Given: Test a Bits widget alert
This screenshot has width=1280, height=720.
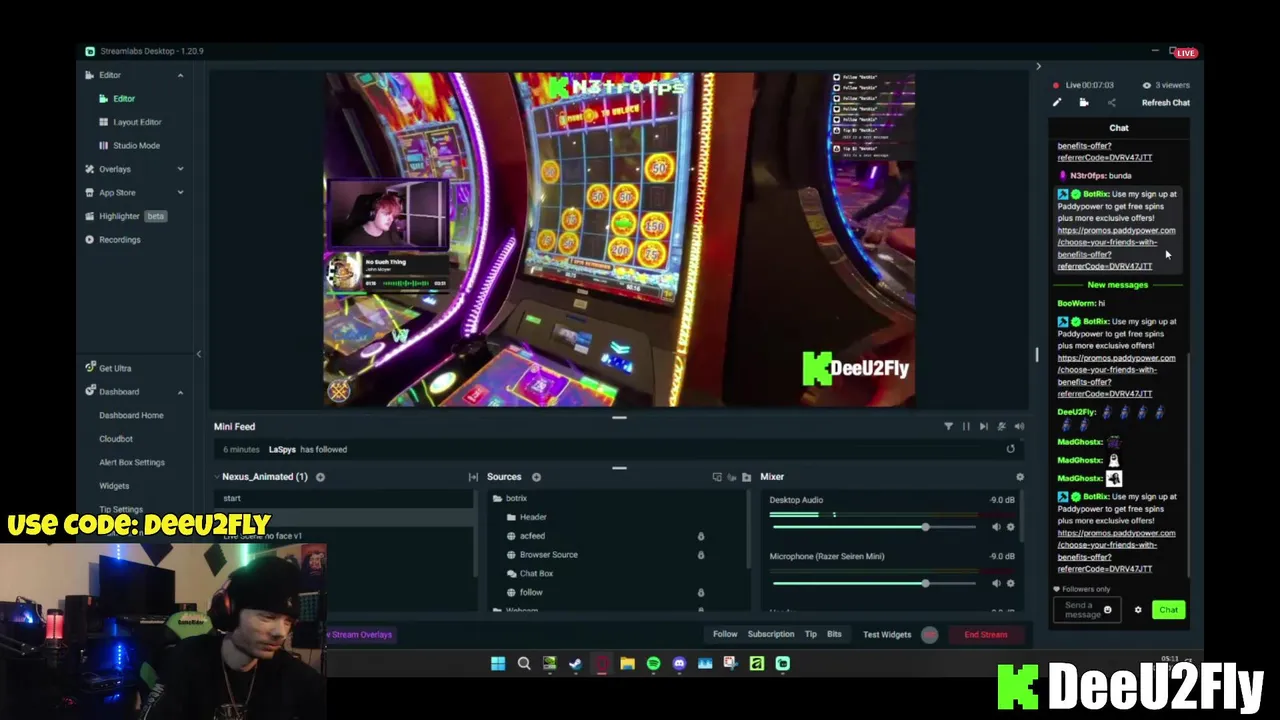Looking at the screenshot, I should 834,634.
